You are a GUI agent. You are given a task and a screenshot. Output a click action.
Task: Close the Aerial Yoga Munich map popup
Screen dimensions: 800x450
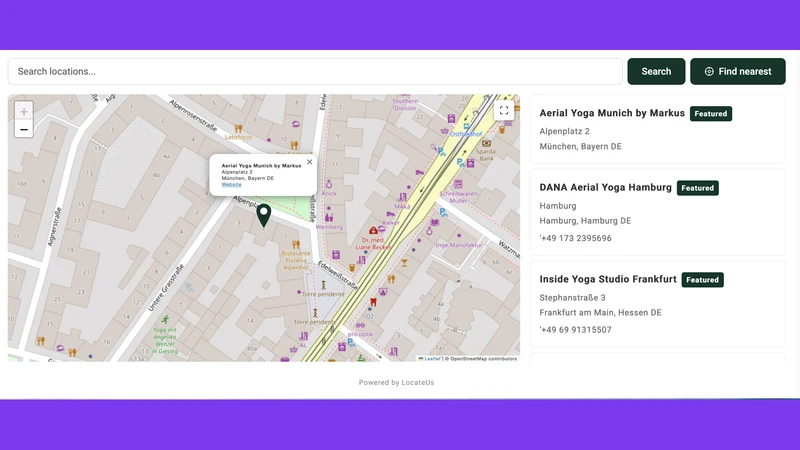click(309, 162)
